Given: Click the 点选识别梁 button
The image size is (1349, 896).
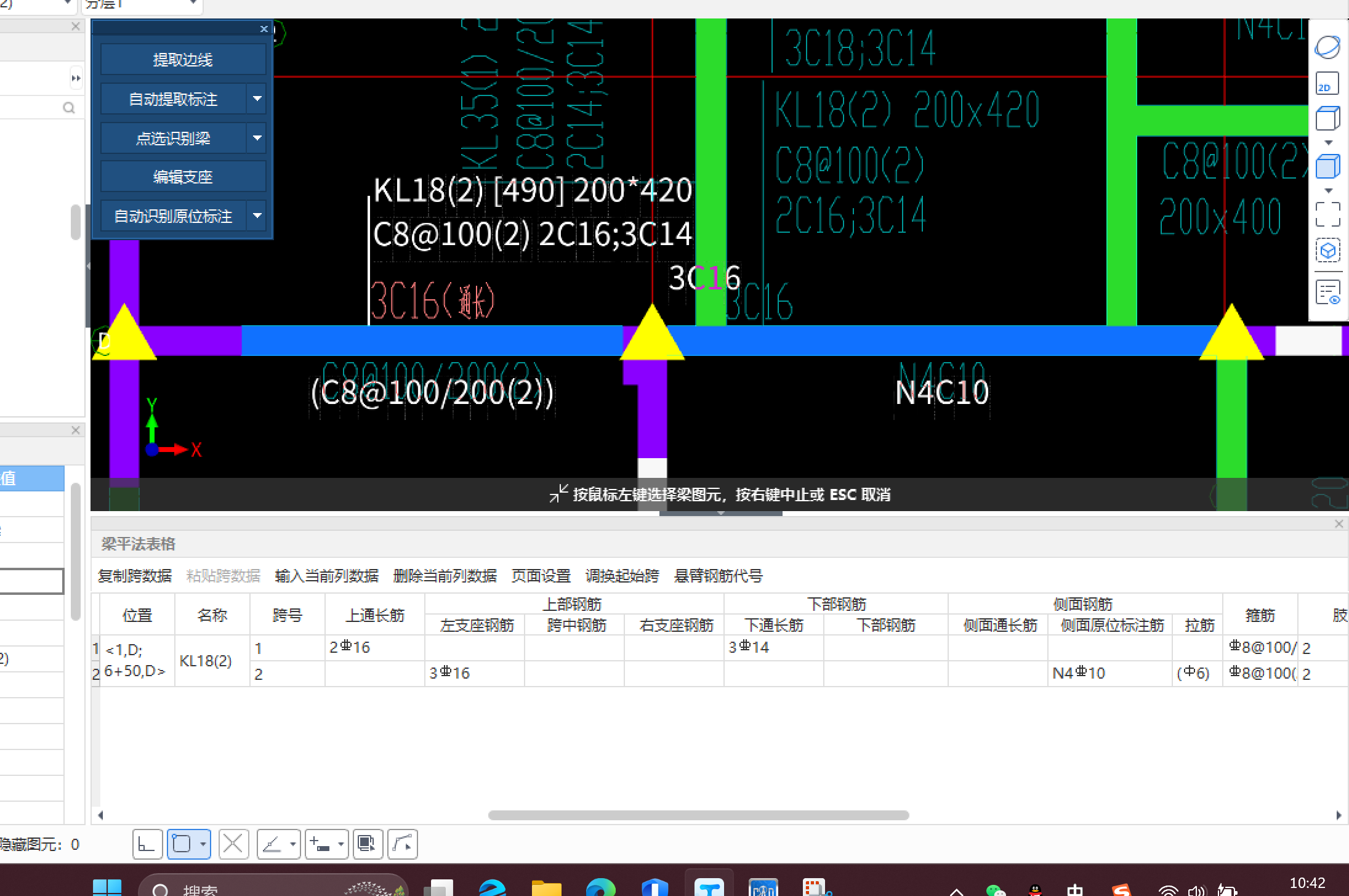Looking at the screenshot, I should (x=174, y=138).
